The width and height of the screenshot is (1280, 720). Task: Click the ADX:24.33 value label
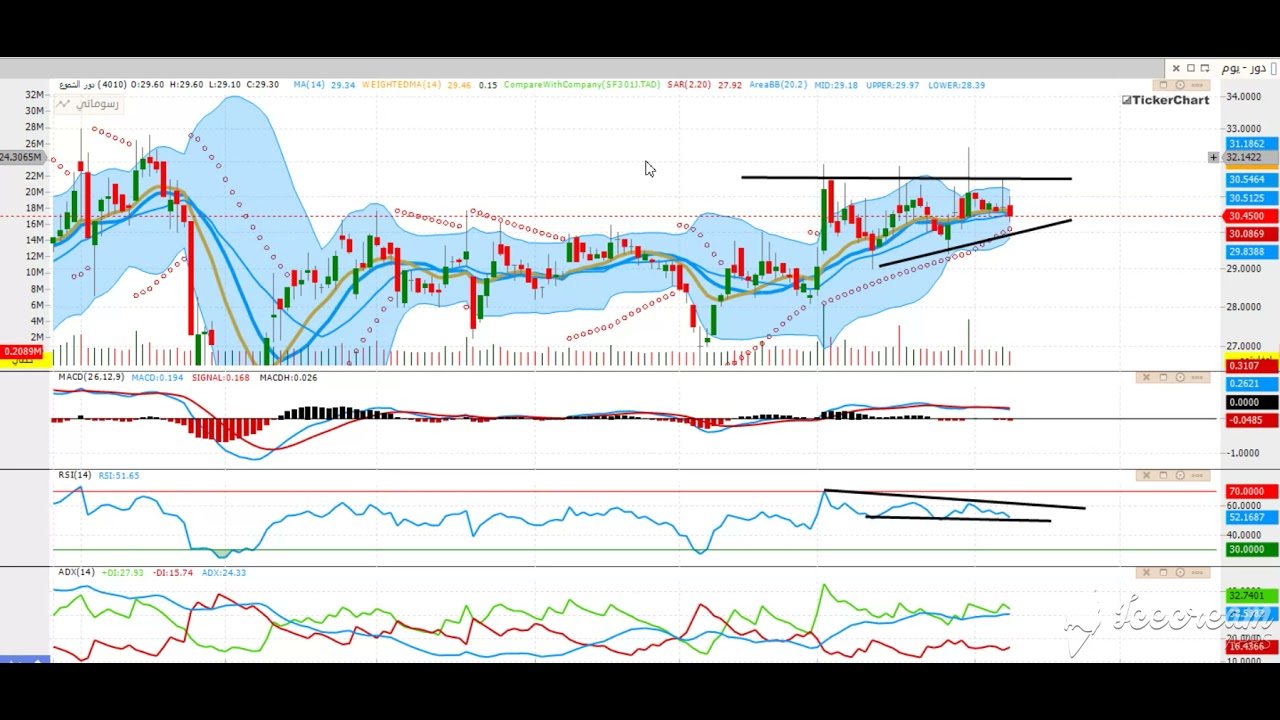pyautogui.click(x=223, y=572)
